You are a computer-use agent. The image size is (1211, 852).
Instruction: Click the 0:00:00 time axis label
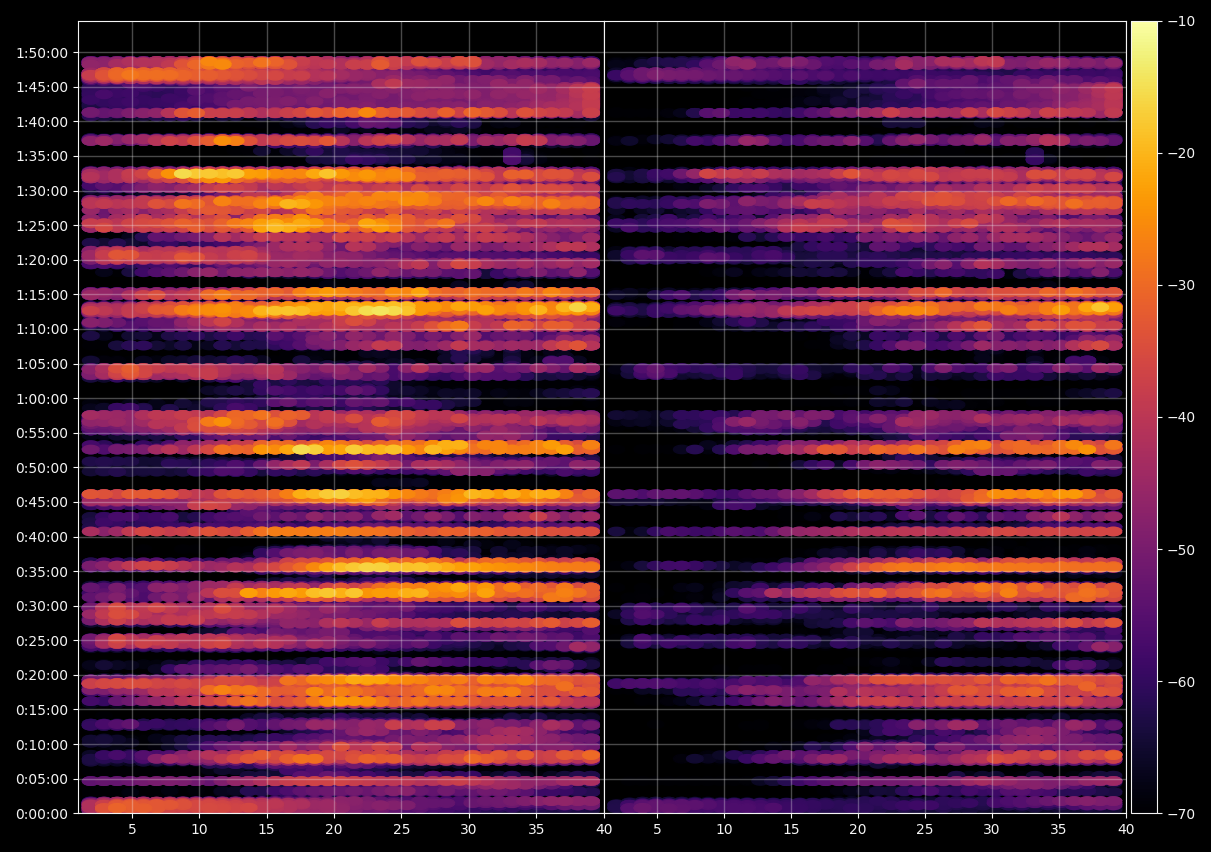tap(42, 814)
